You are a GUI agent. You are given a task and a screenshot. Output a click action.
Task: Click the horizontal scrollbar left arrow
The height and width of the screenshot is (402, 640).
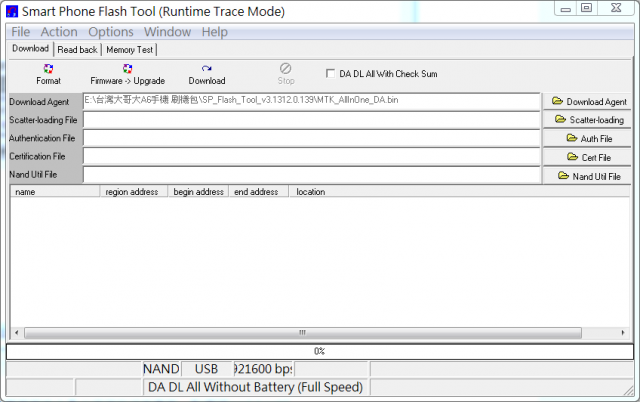tap(16, 333)
